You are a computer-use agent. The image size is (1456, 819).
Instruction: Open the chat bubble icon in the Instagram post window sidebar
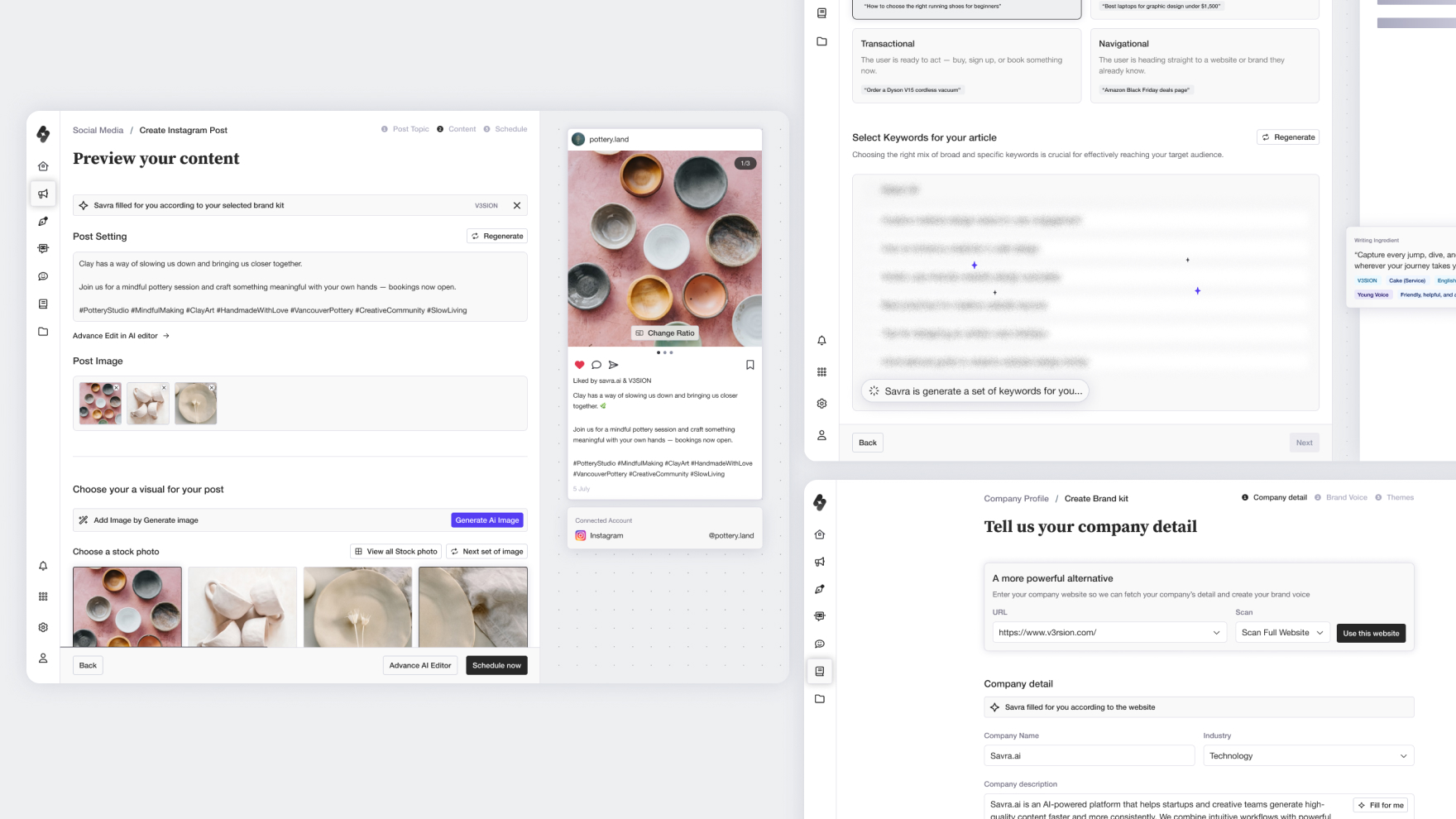pos(43,276)
